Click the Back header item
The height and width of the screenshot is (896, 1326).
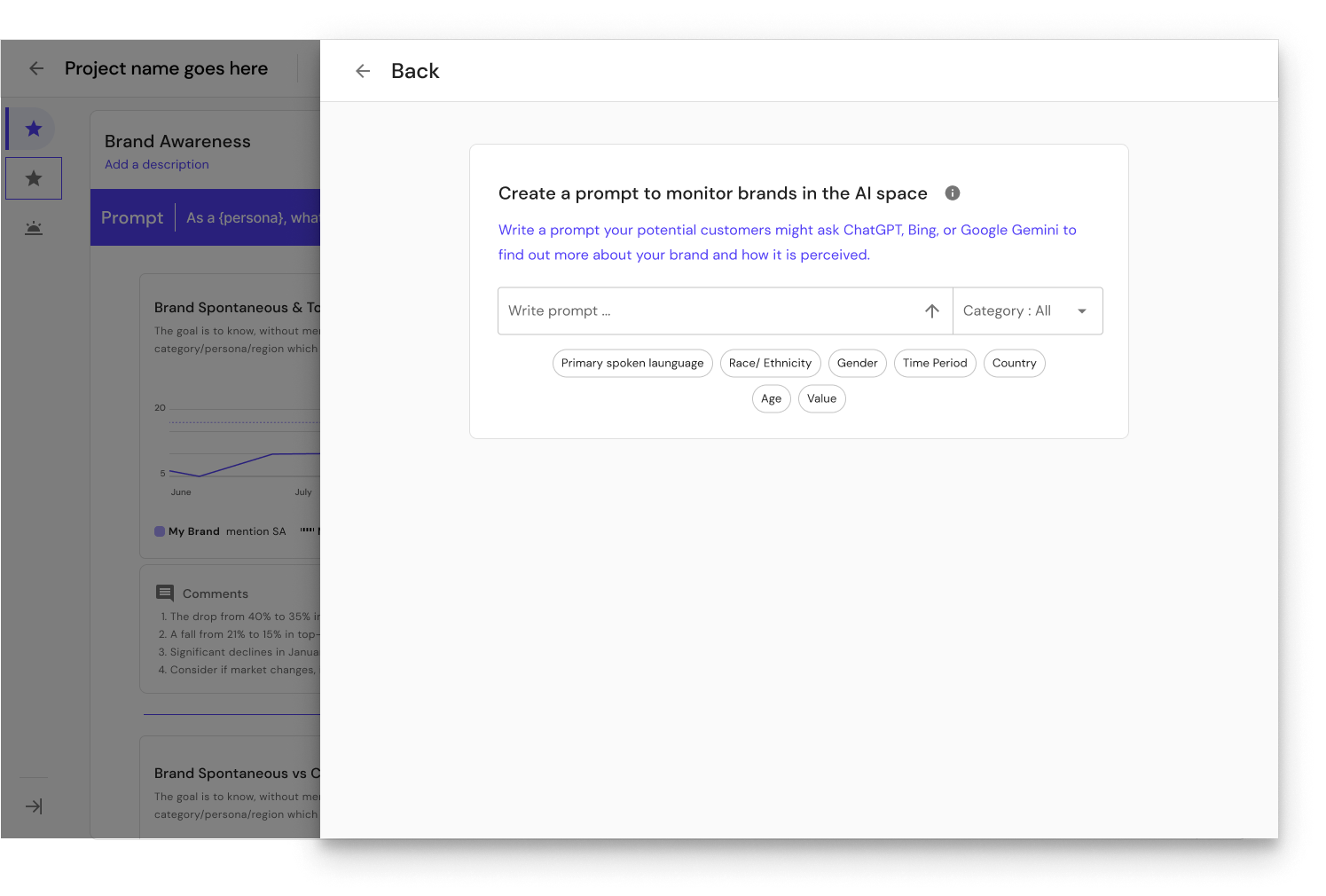coord(414,71)
